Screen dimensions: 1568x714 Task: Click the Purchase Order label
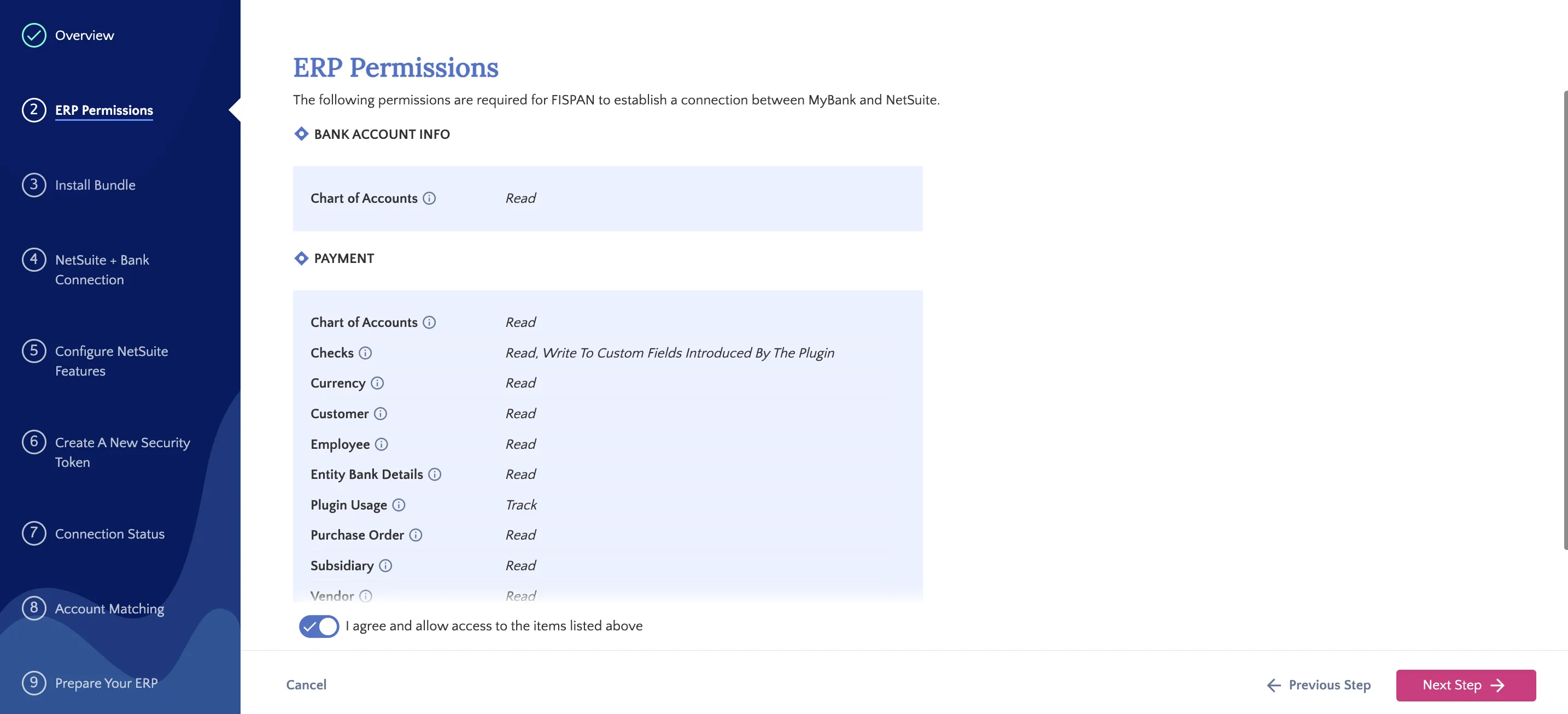358,535
